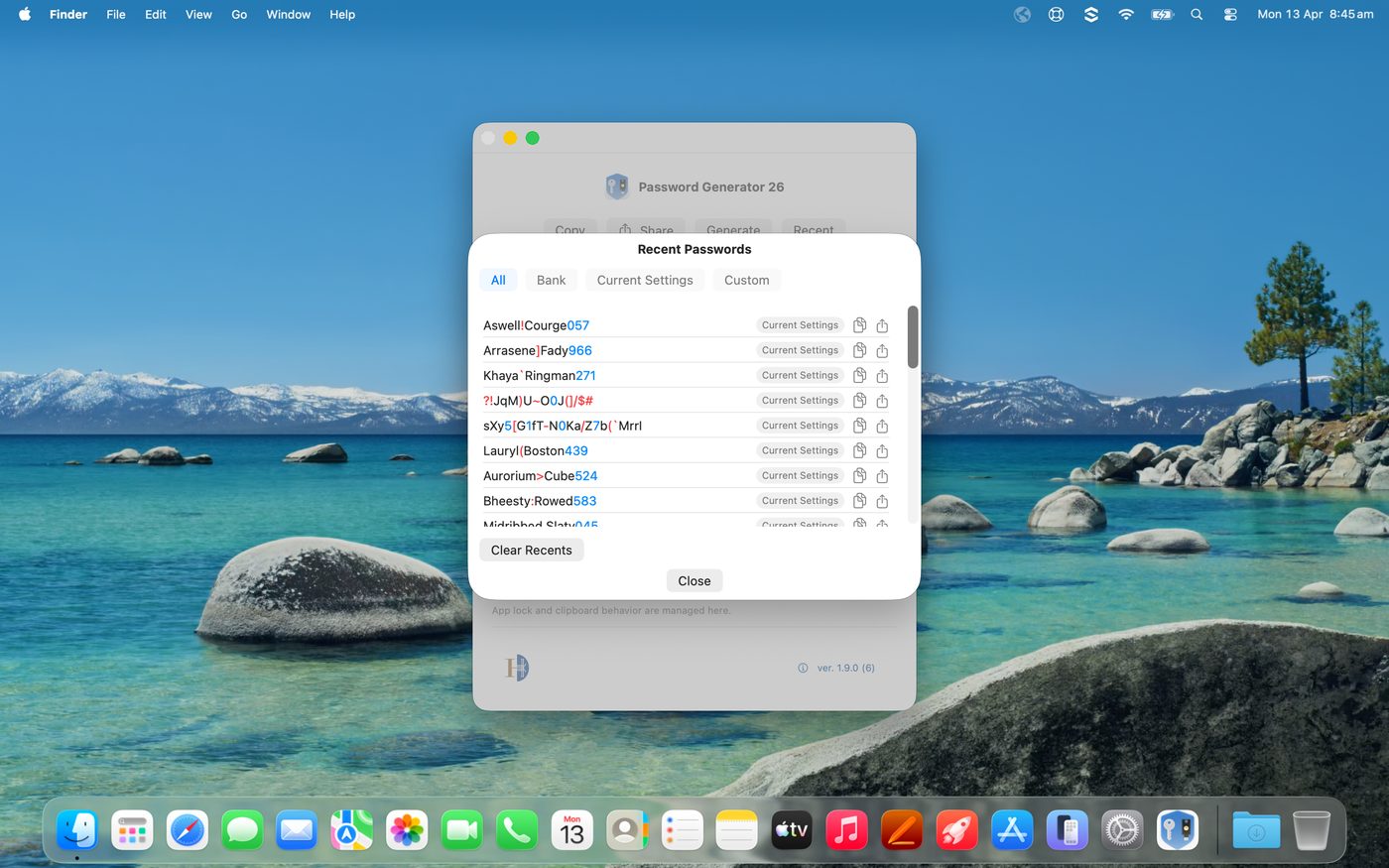Image resolution: width=1389 pixels, height=868 pixels.
Task: Click the ver. 1.9.0 (6) version label
Action: pos(845,668)
